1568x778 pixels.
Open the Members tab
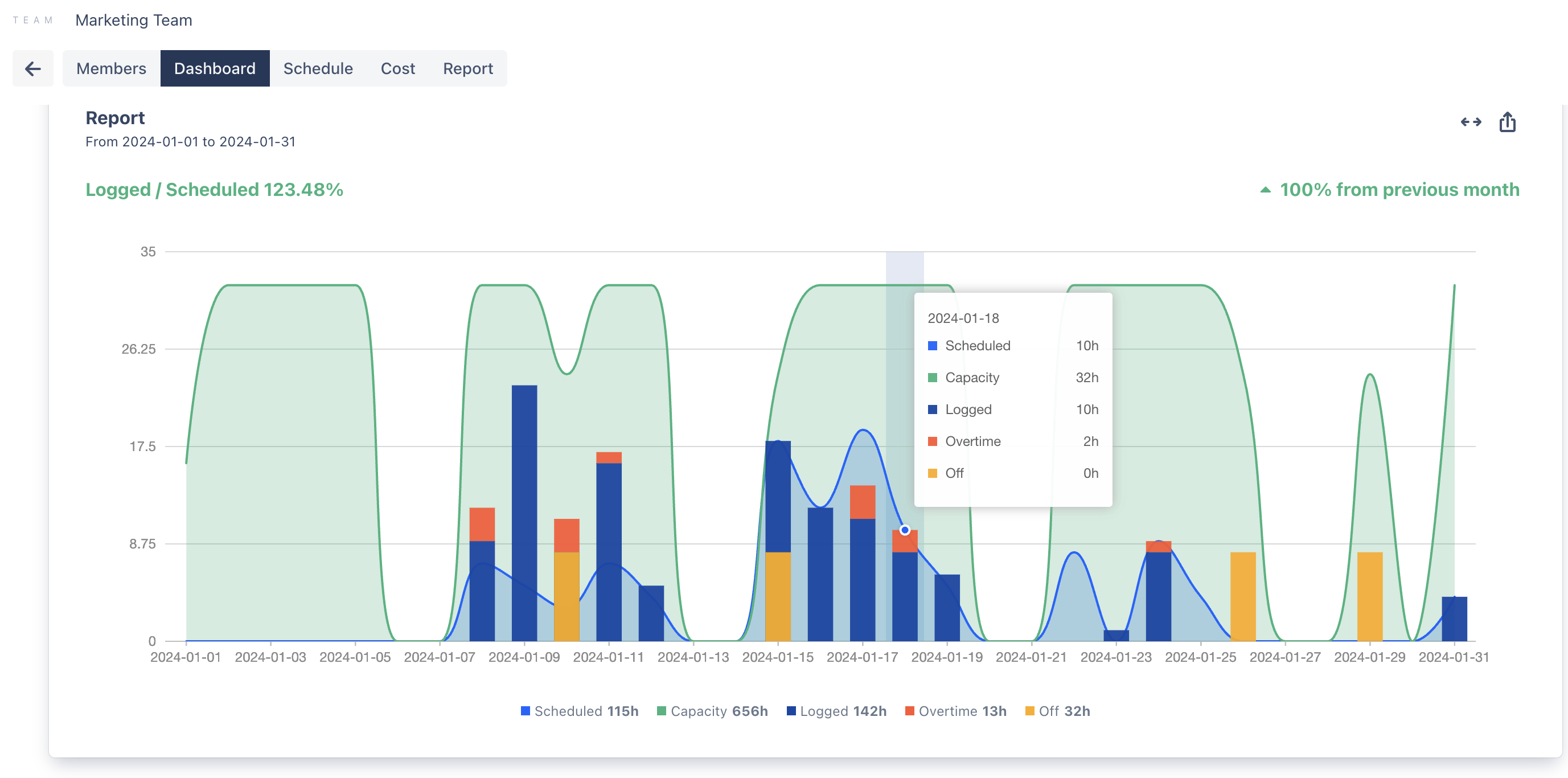[112, 68]
